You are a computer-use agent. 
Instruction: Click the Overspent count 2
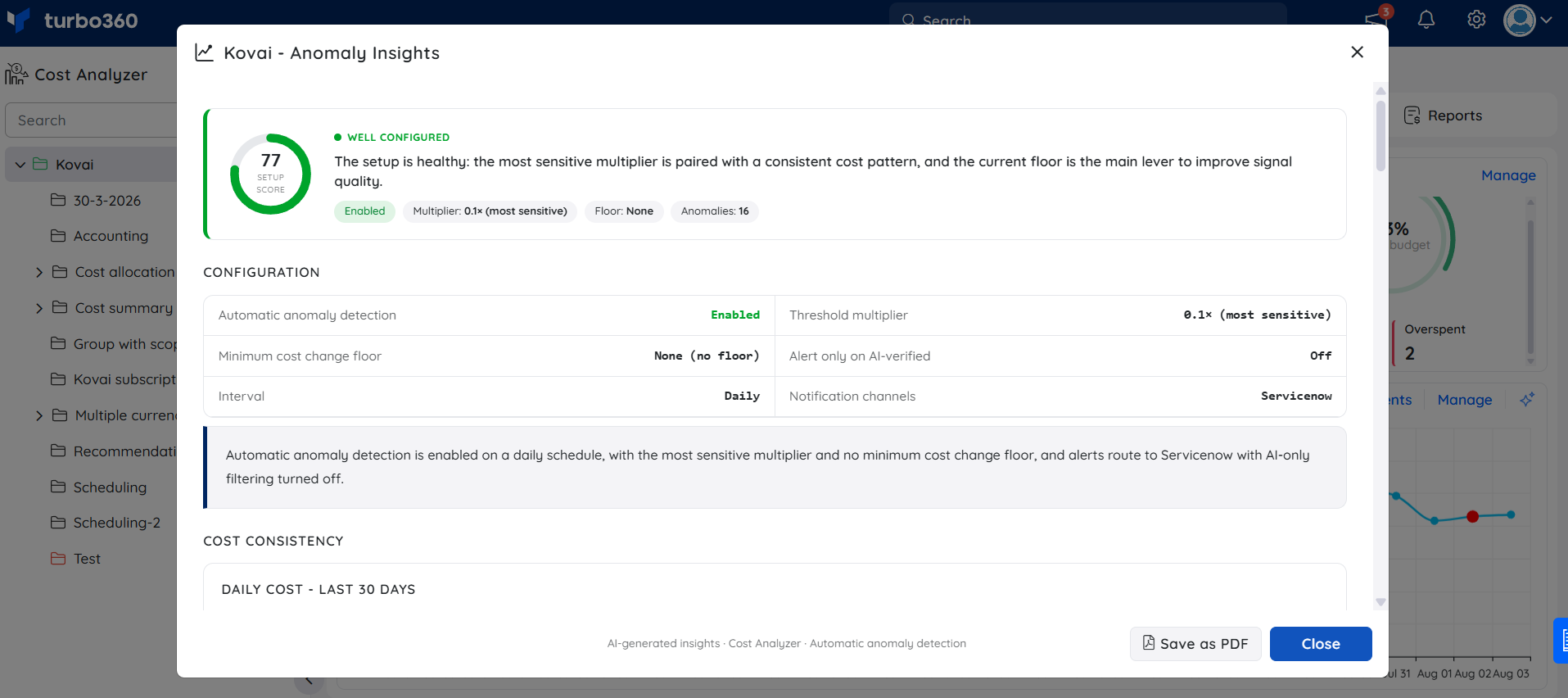pyautogui.click(x=1410, y=354)
